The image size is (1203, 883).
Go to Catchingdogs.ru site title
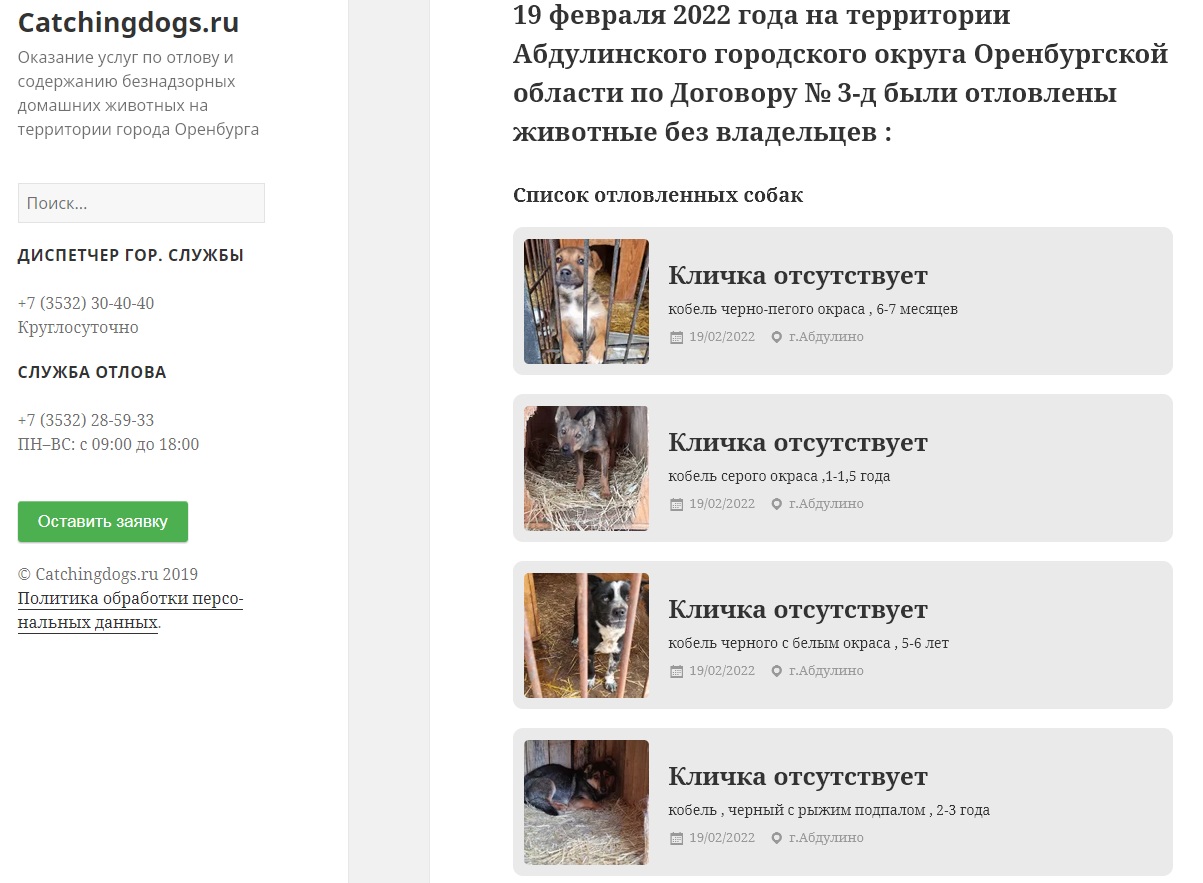click(x=129, y=22)
